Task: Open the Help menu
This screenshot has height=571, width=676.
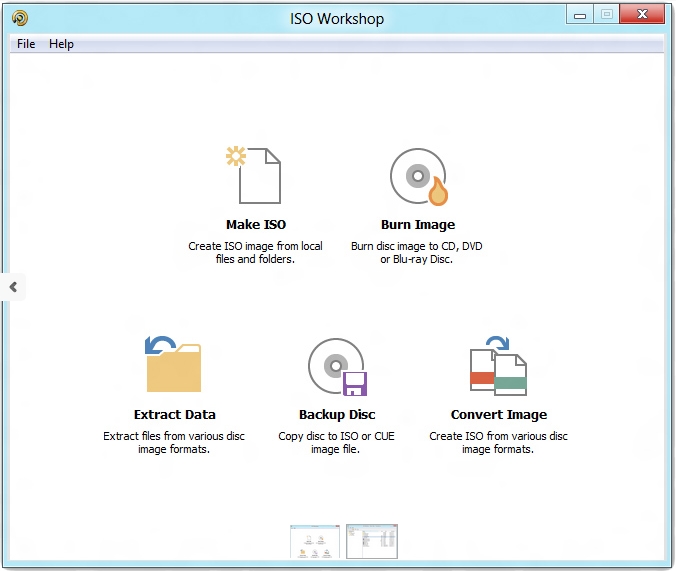Action: tap(61, 44)
